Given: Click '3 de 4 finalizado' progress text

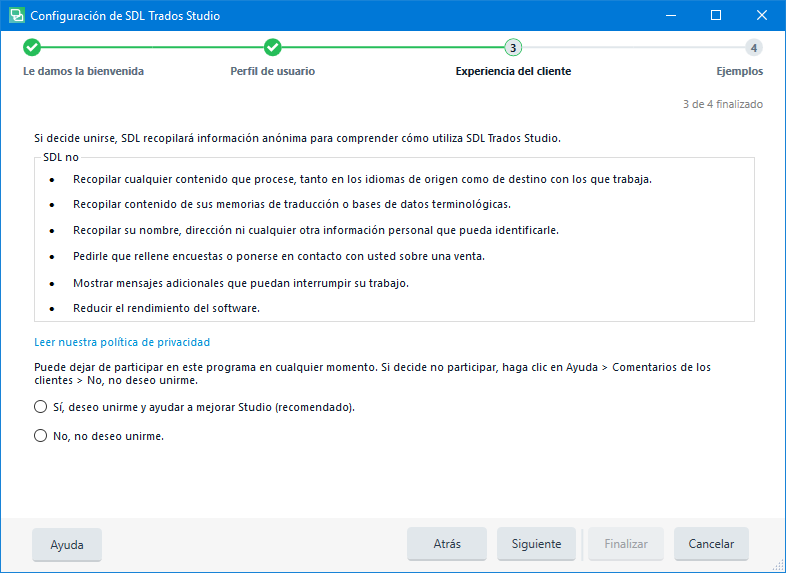Looking at the screenshot, I should pos(723,104).
